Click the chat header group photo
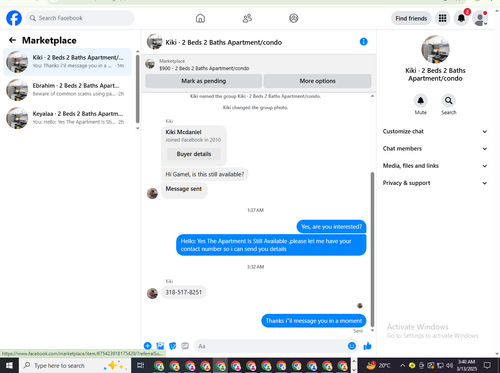 [155, 42]
